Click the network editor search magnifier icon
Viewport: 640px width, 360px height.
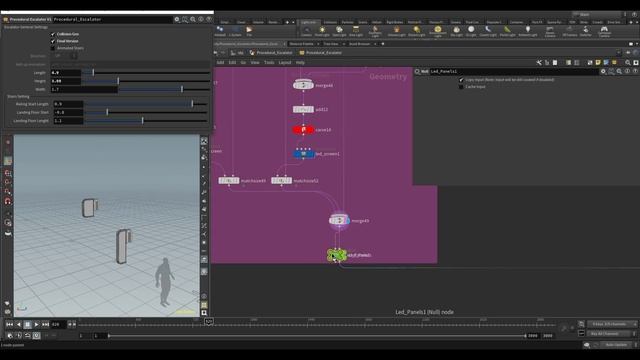point(628,62)
